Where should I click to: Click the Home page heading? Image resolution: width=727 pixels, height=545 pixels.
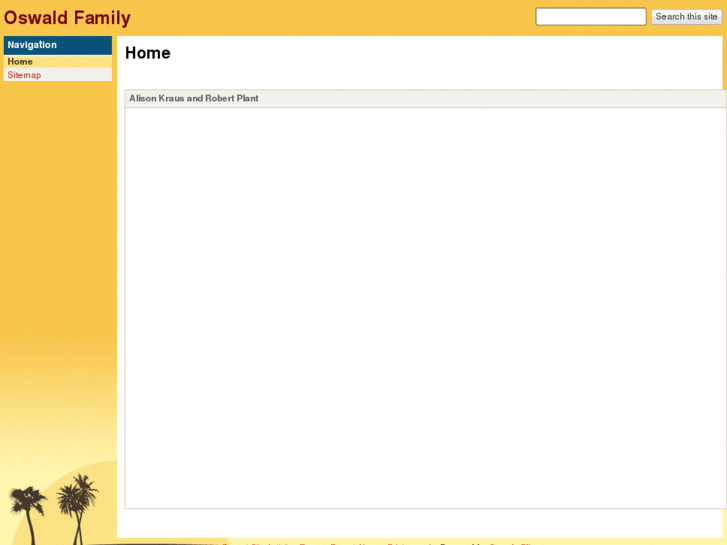pos(147,53)
